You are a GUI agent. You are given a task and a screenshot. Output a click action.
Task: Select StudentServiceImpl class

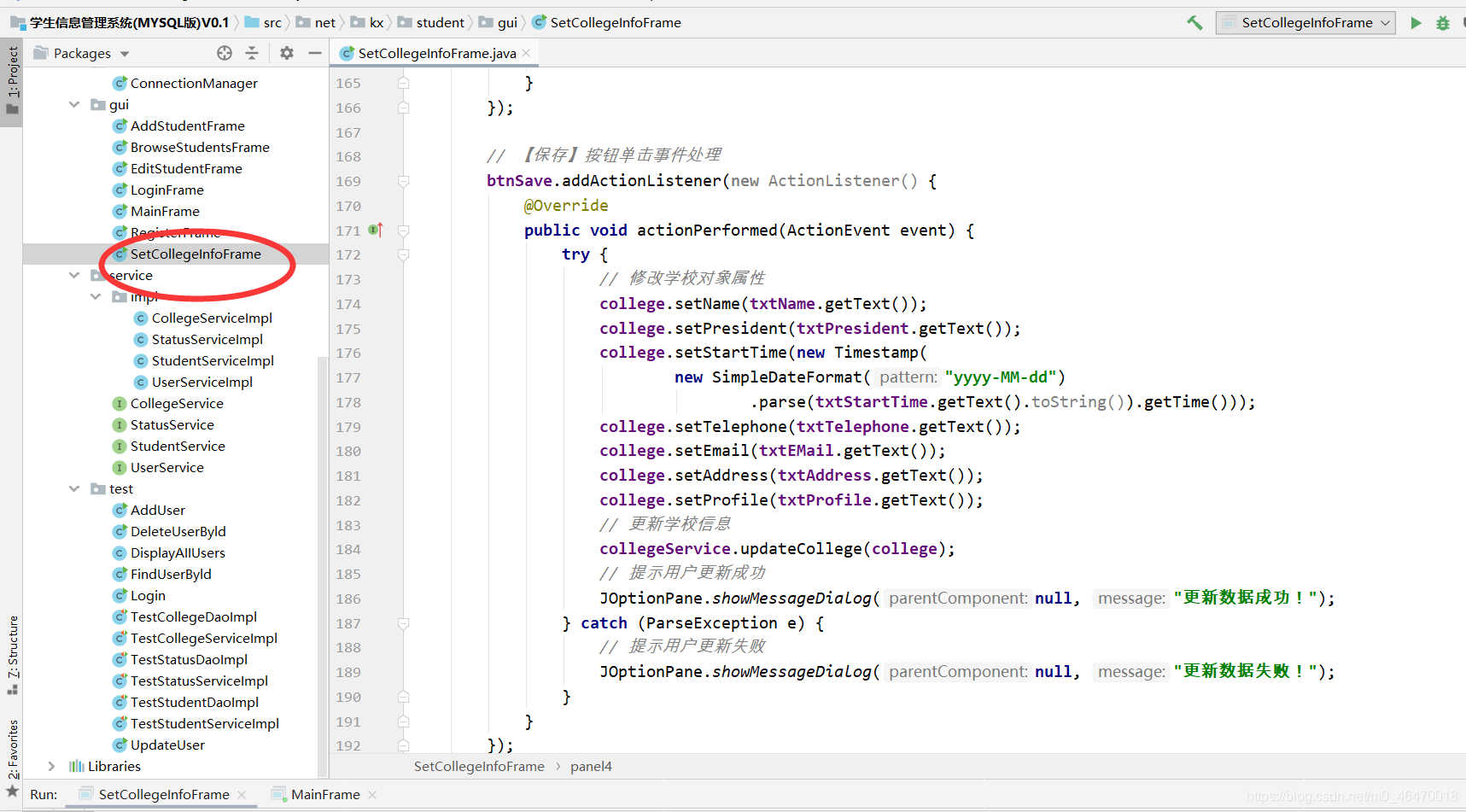pyautogui.click(x=213, y=360)
